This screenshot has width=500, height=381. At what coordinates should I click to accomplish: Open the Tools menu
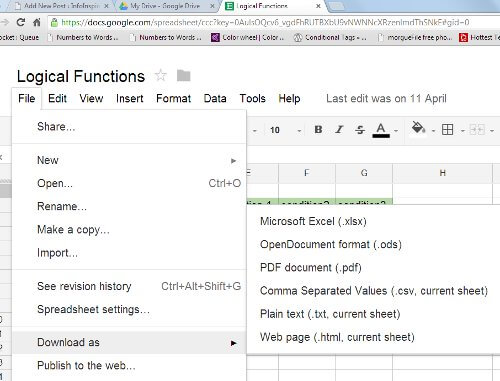253,99
